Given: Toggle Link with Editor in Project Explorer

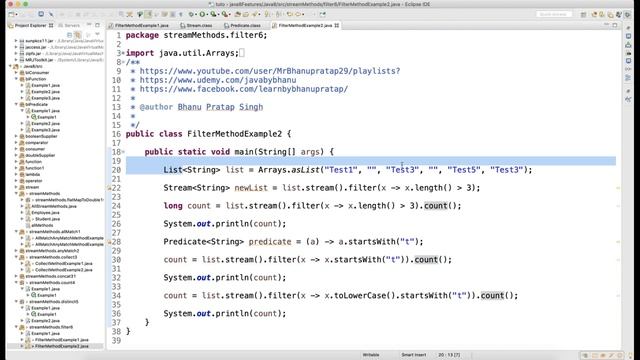Looking at the screenshot, I should (77, 35).
